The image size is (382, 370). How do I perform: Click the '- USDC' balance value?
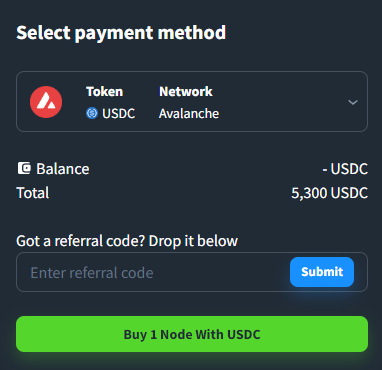pos(345,169)
